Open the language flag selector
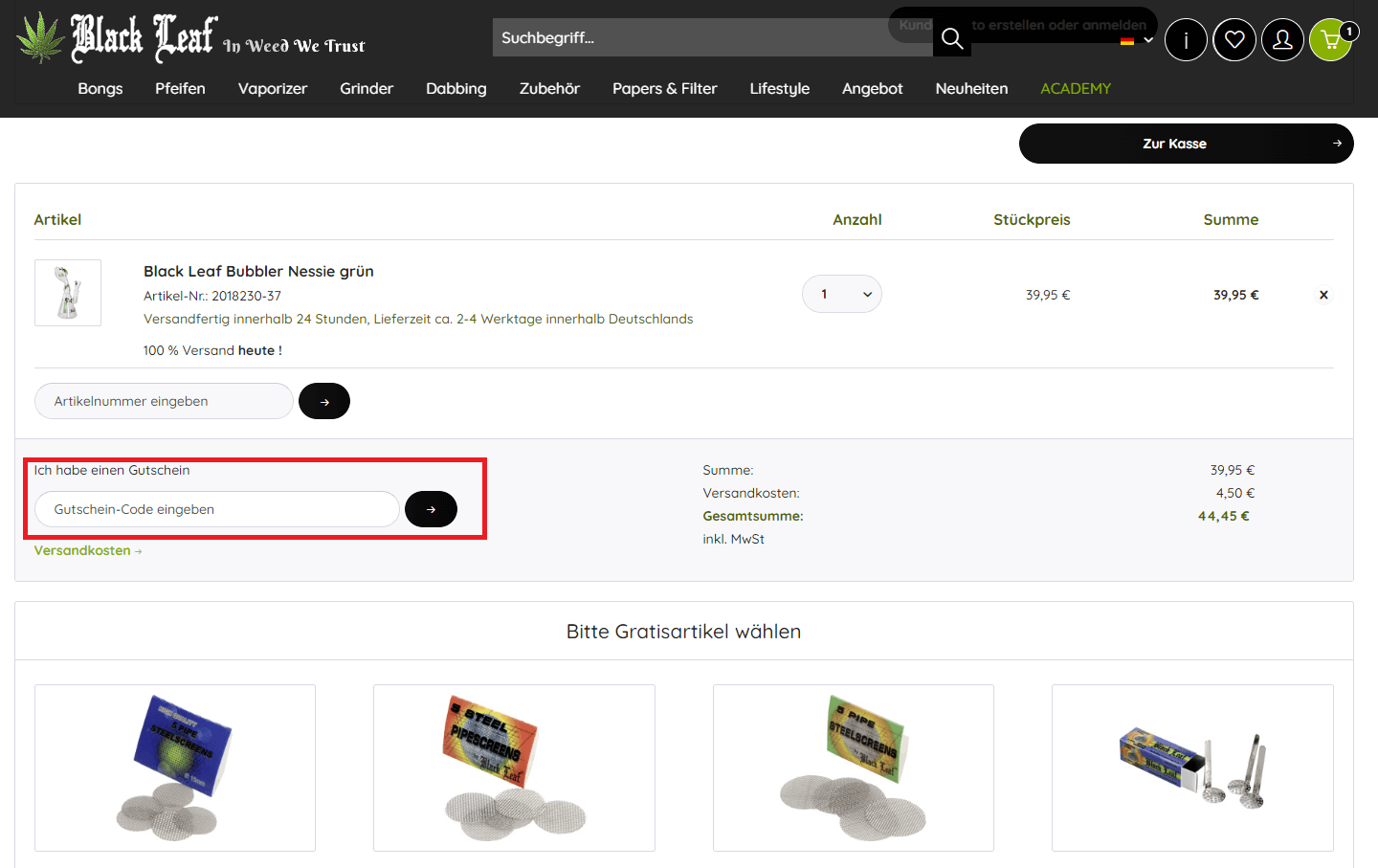The width and height of the screenshot is (1378, 868). point(1136,40)
